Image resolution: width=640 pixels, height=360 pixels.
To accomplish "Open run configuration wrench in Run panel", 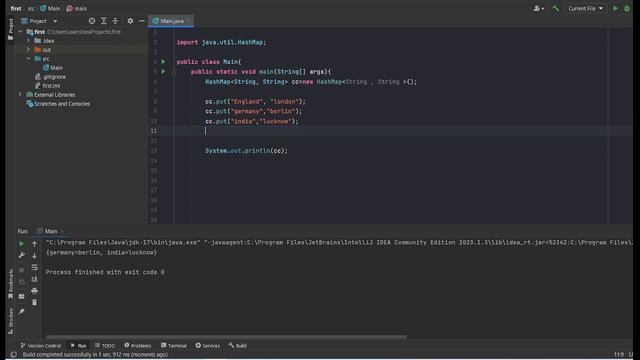I will [22, 256].
